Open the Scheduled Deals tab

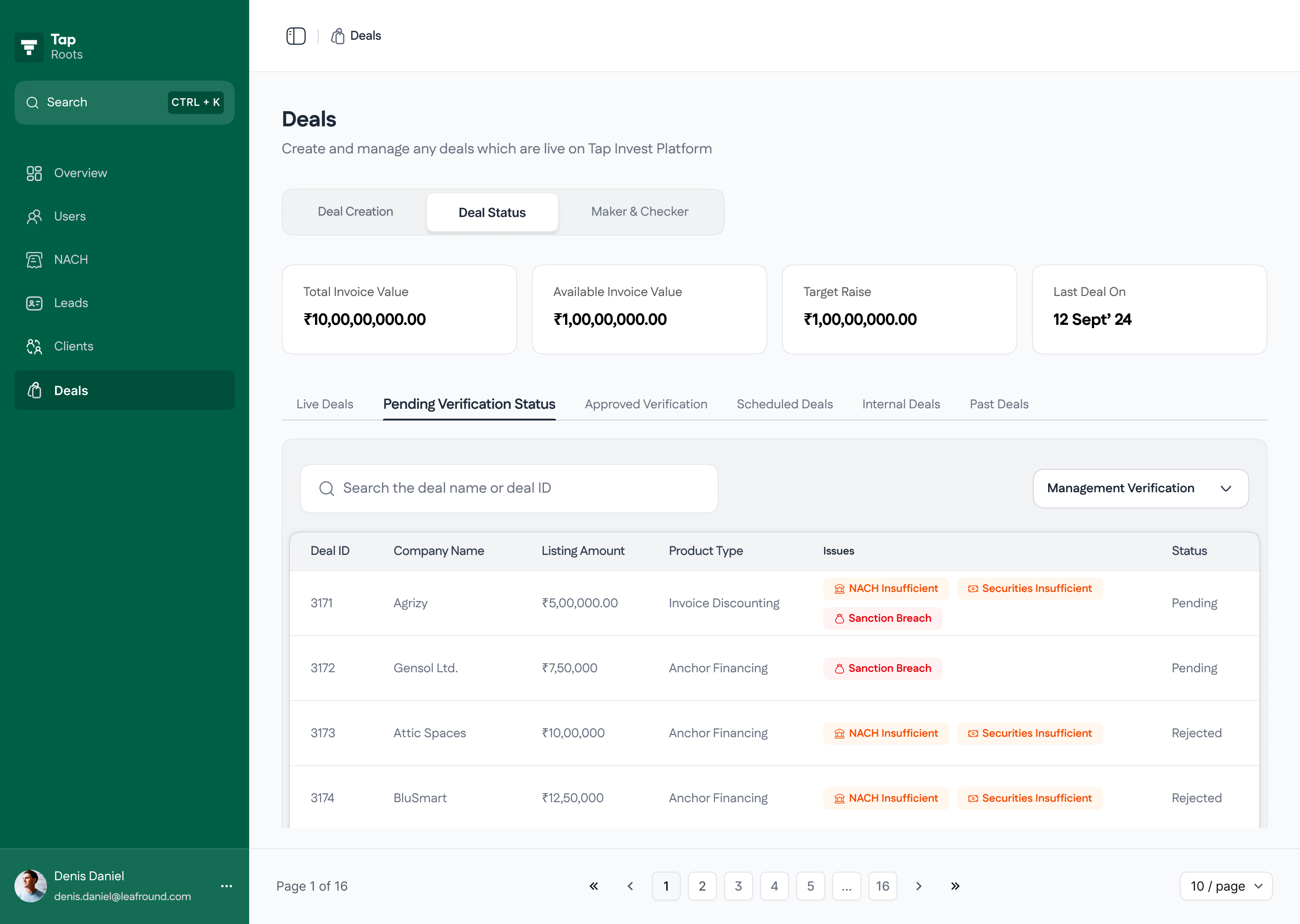785,404
